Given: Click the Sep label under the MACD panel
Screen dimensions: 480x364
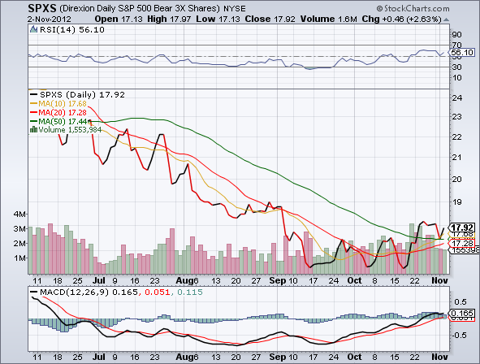Looking at the screenshot, I should 277,357.
